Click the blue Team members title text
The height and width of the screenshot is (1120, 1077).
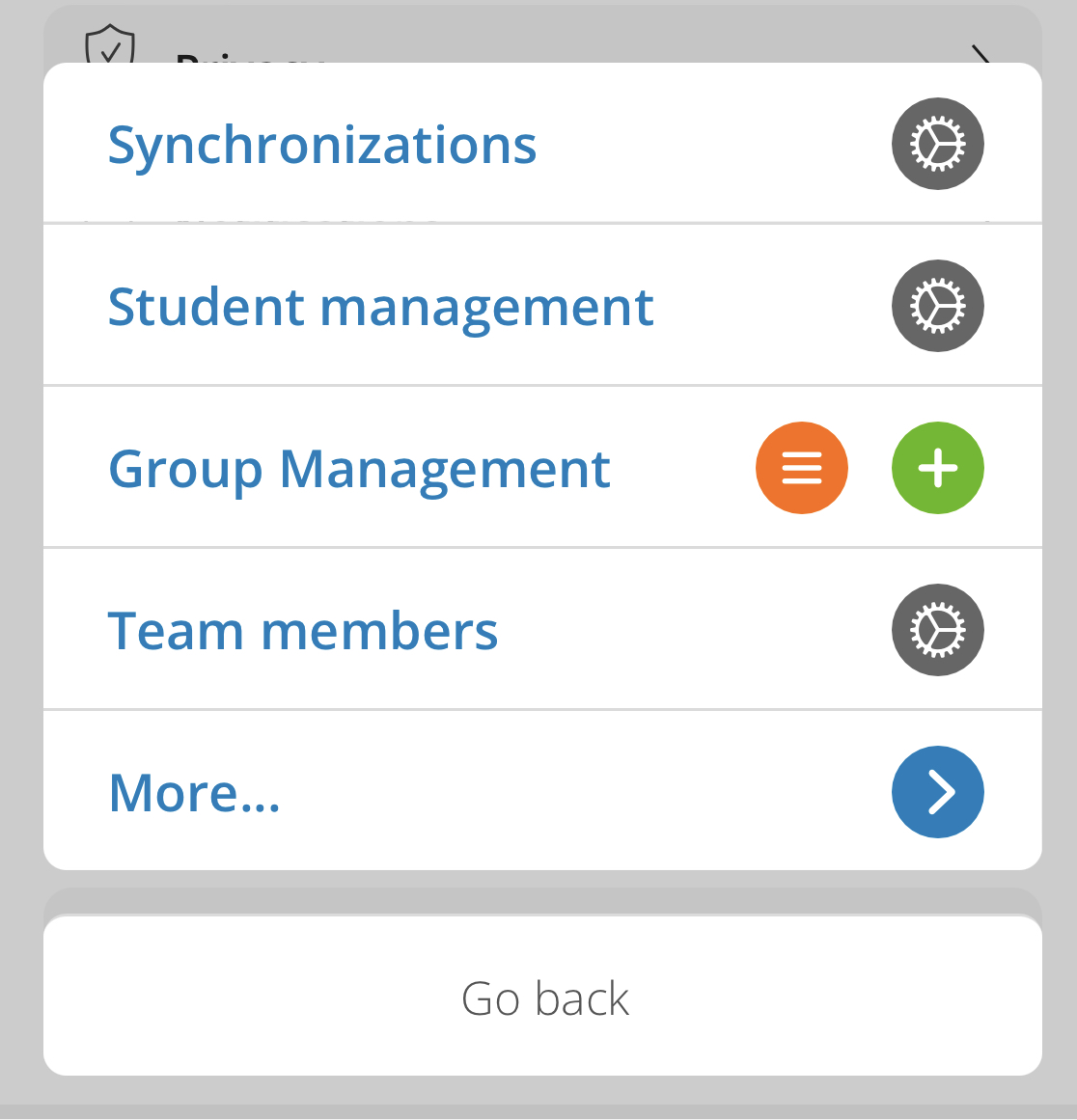[x=302, y=631]
